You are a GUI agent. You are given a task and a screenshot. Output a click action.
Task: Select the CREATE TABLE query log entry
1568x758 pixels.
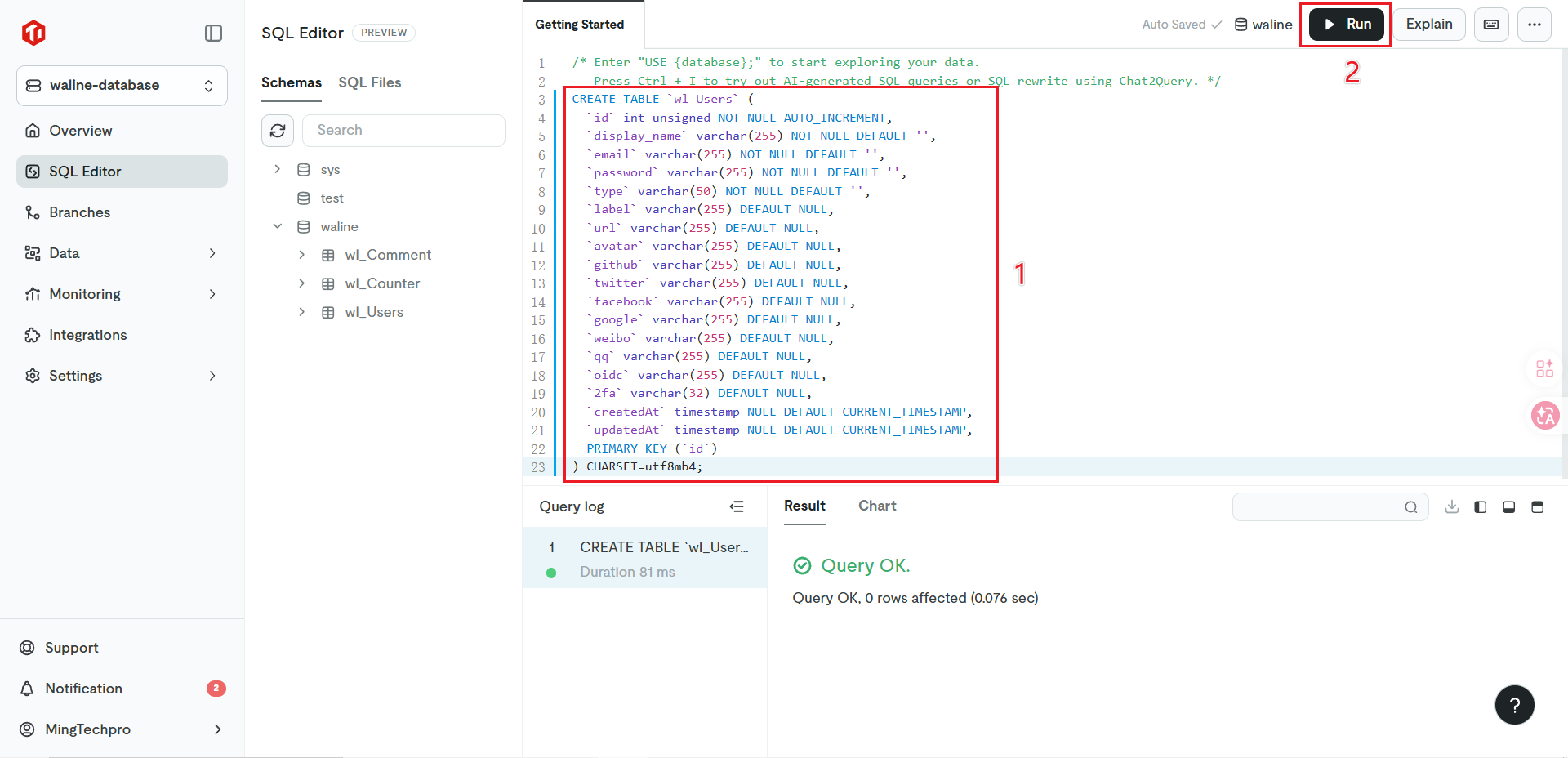point(644,558)
